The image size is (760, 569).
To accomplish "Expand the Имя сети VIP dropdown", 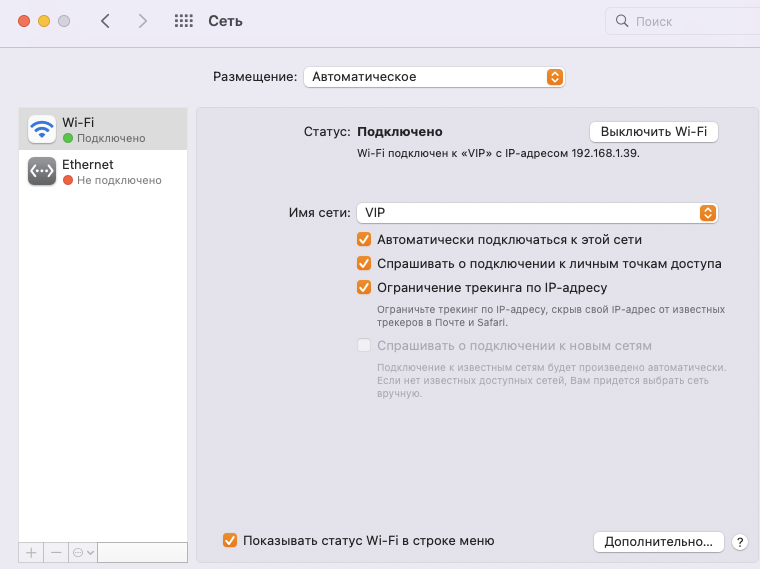I will [x=537, y=213].
